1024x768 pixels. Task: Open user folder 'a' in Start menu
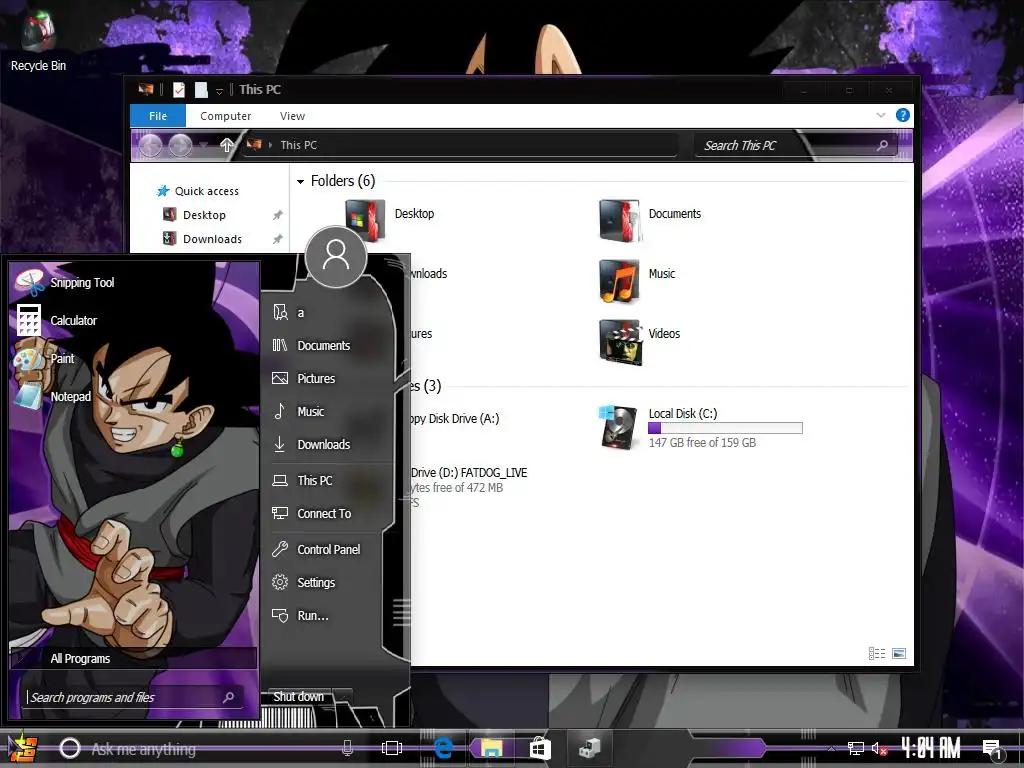pos(288,312)
